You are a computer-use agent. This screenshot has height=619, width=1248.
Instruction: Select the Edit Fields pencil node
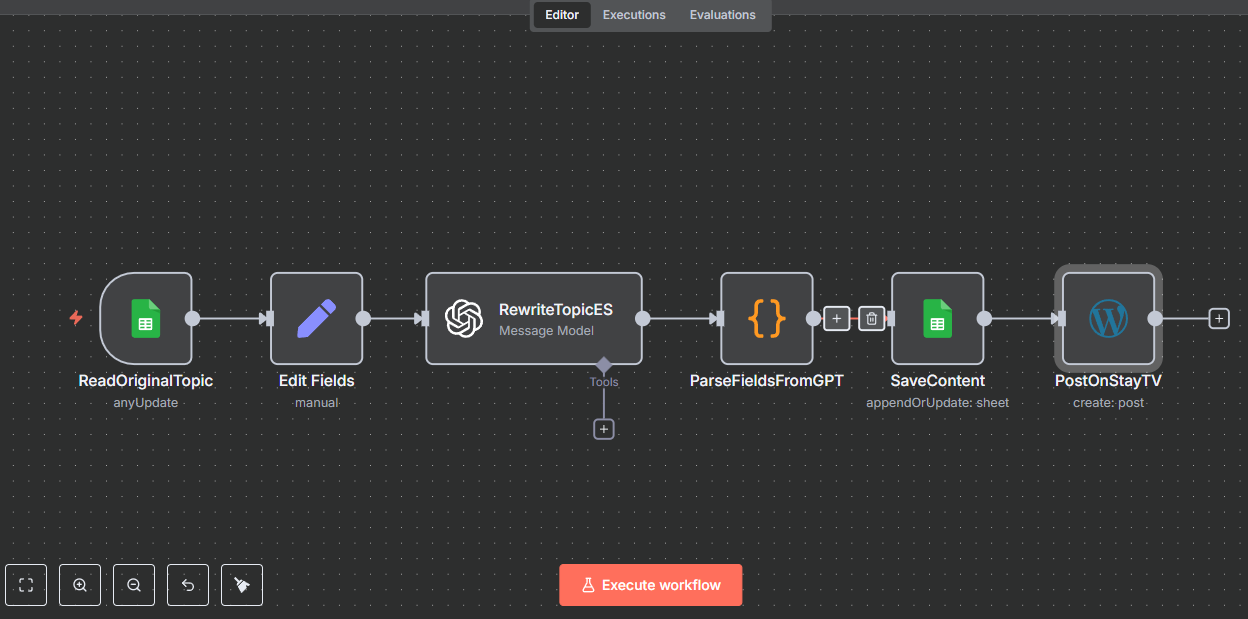click(x=316, y=319)
